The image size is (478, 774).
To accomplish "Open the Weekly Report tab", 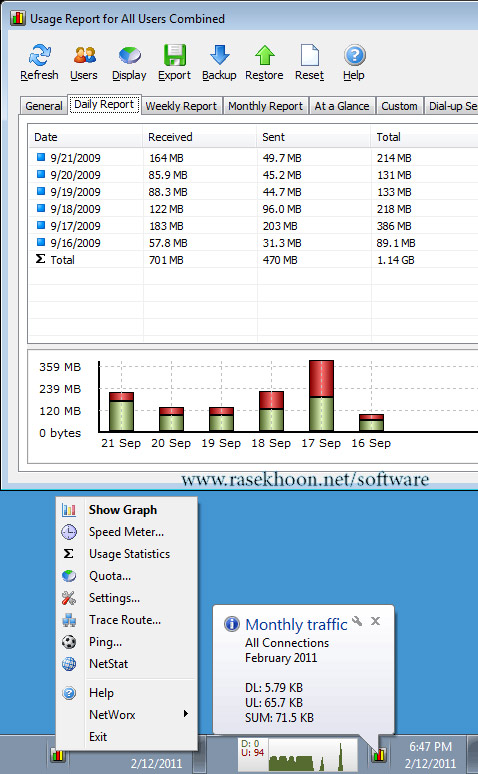I will pos(181,106).
